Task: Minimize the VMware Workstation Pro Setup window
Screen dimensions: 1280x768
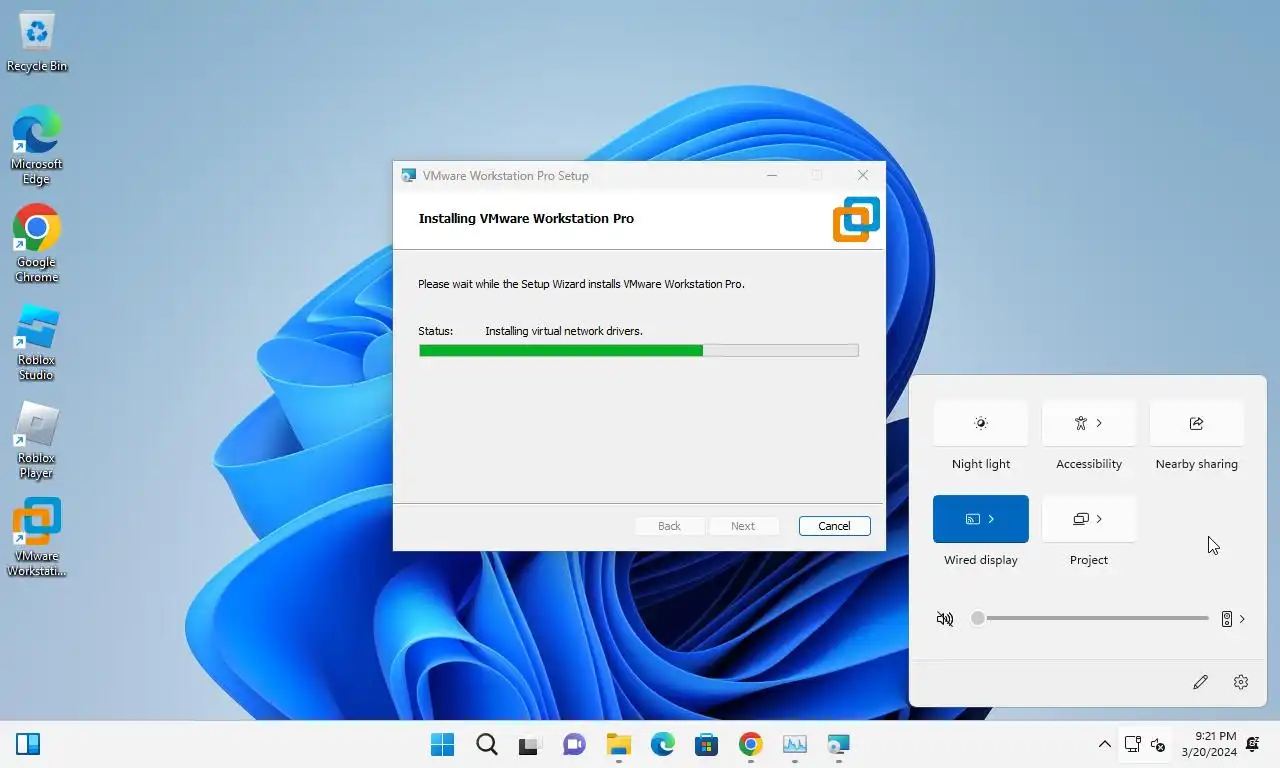Action: click(x=772, y=175)
